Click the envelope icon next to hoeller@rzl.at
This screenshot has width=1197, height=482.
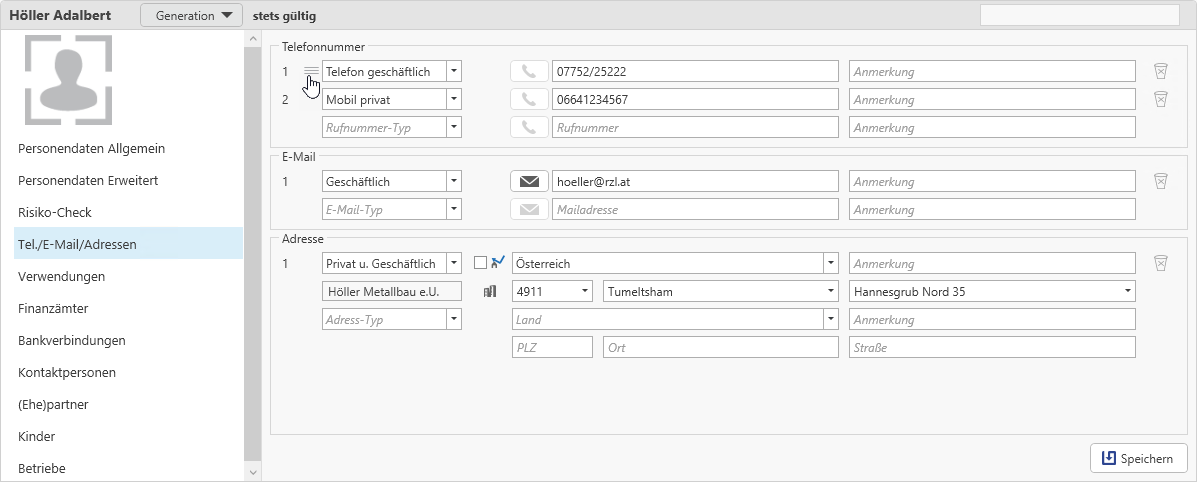tap(529, 181)
